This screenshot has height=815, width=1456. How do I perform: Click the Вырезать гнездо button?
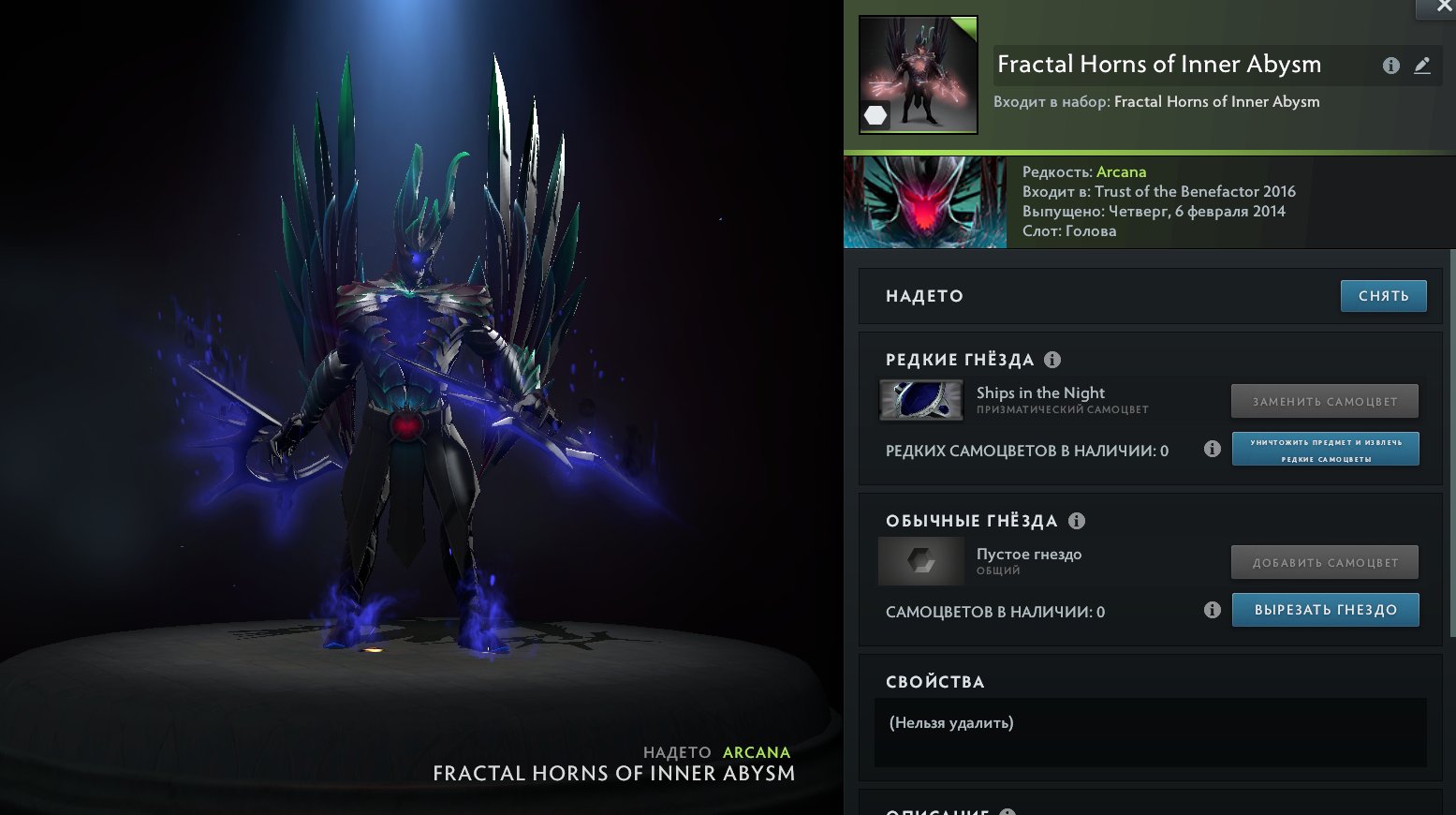click(x=1325, y=610)
